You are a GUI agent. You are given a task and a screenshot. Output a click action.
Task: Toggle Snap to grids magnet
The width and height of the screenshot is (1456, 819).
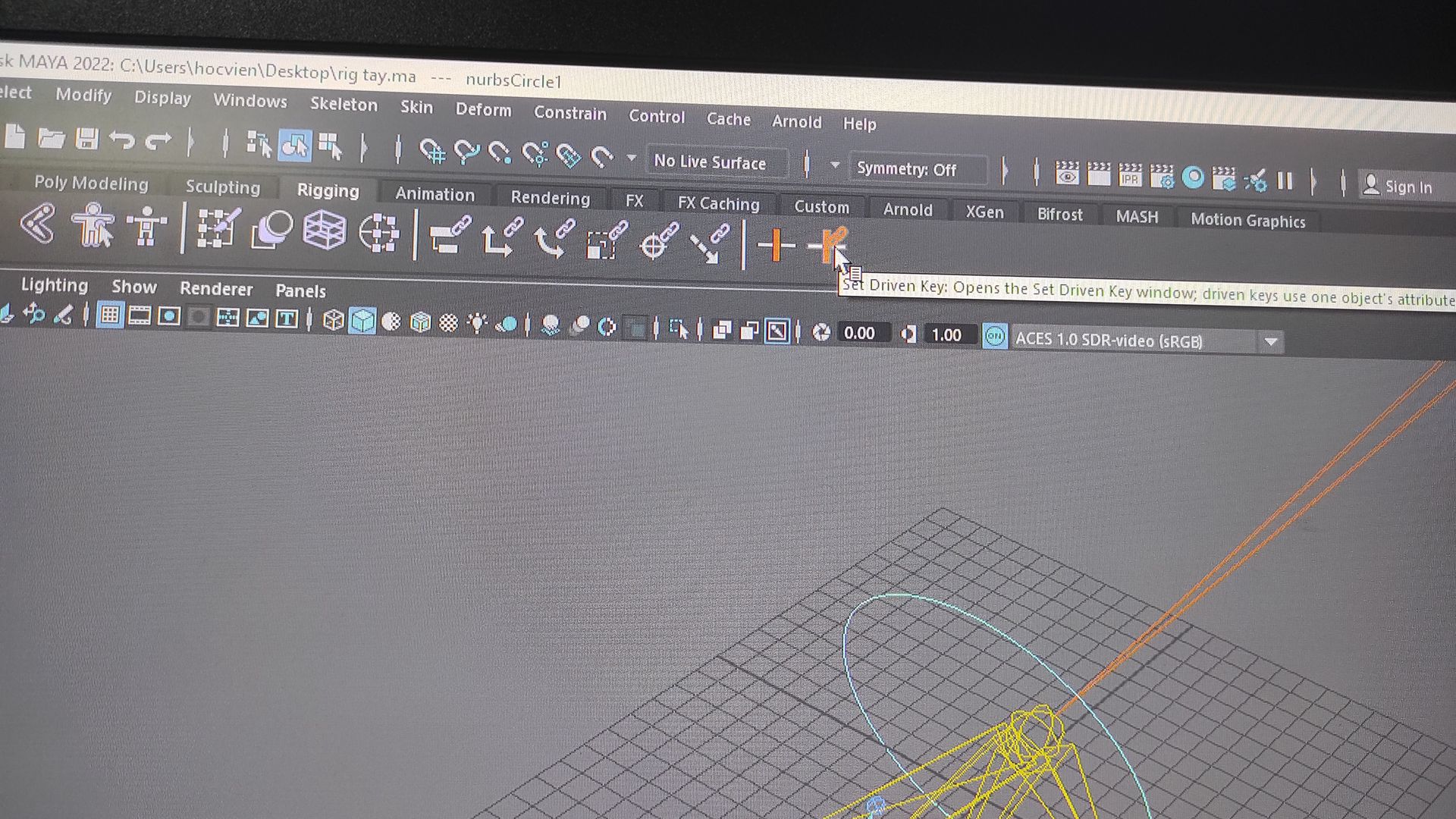coord(432,151)
